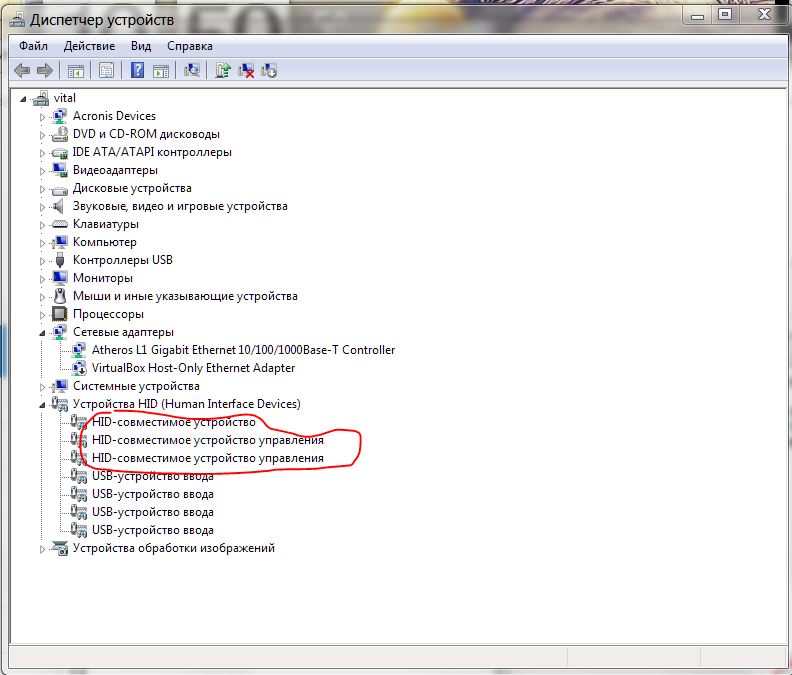Screen dimensions: 792x675
Task: Minimize the Диспетчер устройств window
Action: pos(698,15)
